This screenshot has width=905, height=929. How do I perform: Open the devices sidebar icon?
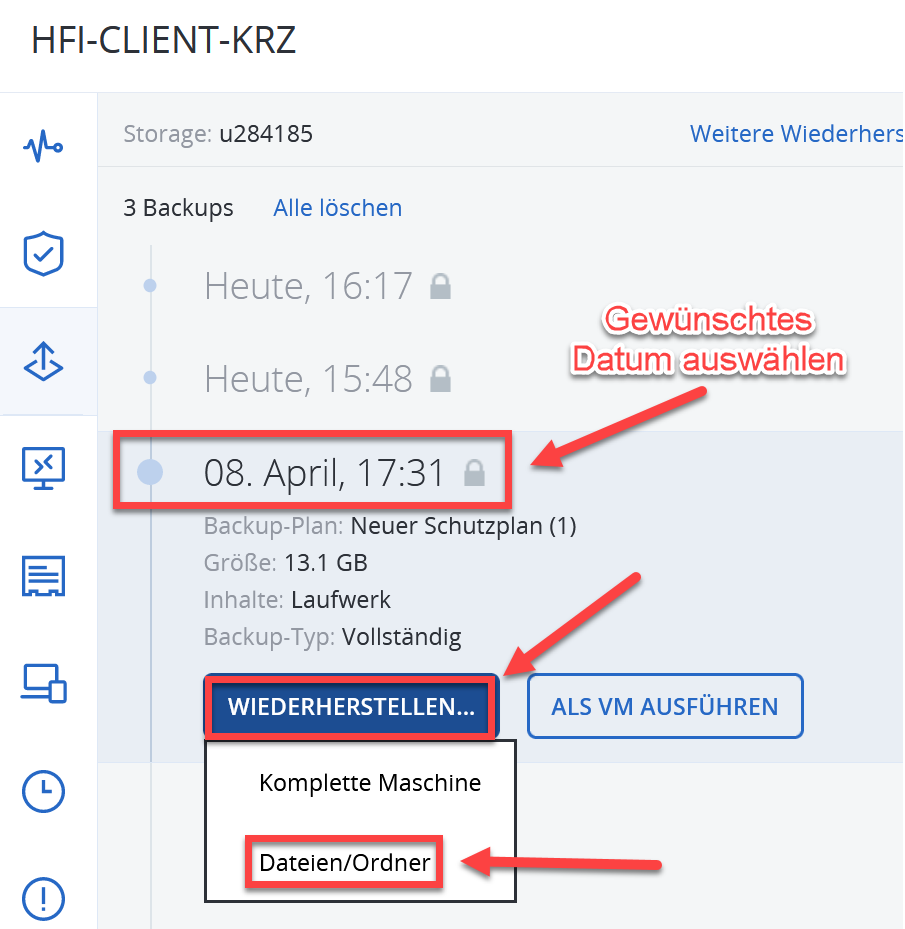pos(43,684)
